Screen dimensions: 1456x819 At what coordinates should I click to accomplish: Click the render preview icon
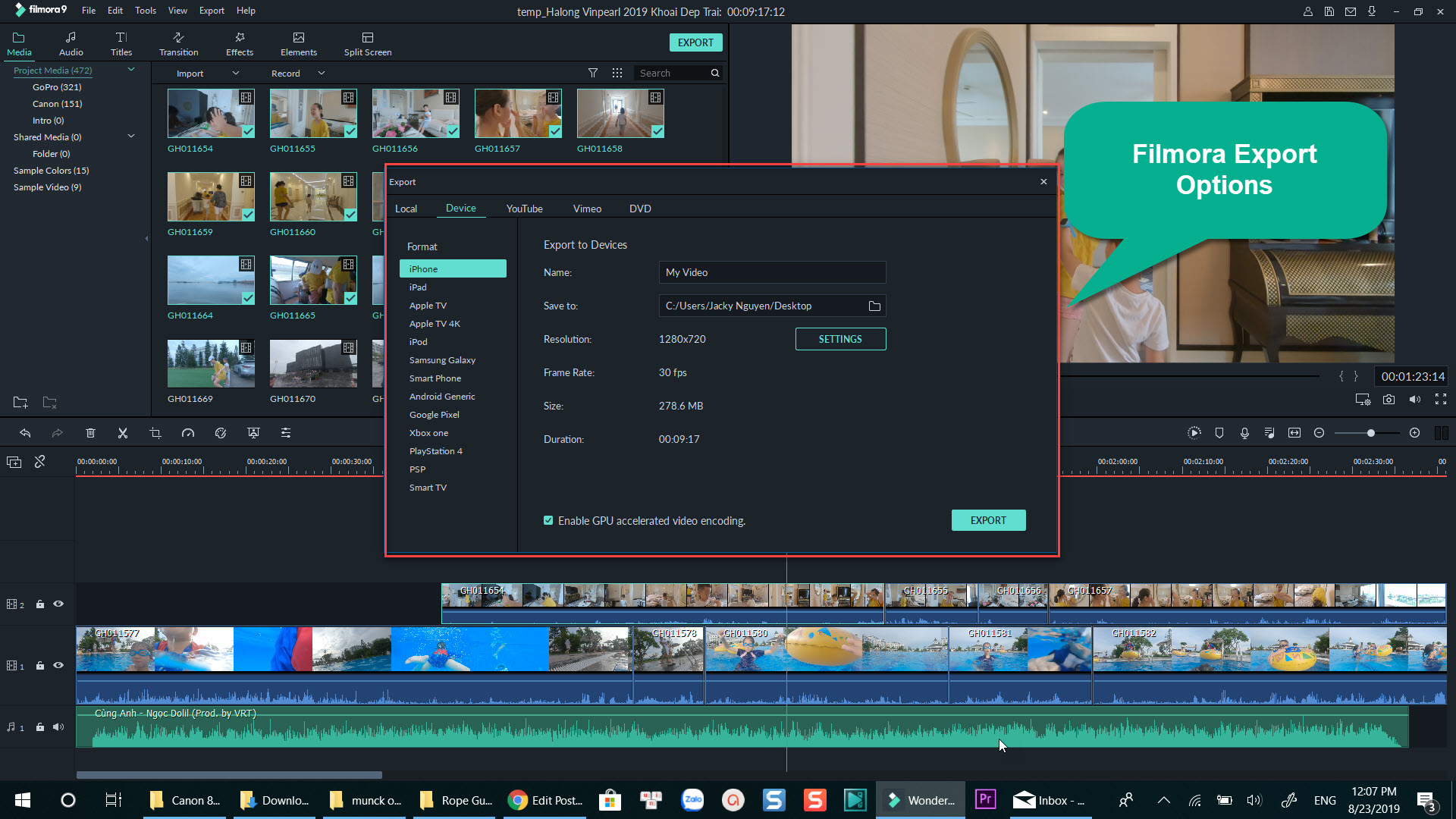[x=1194, y=433]
